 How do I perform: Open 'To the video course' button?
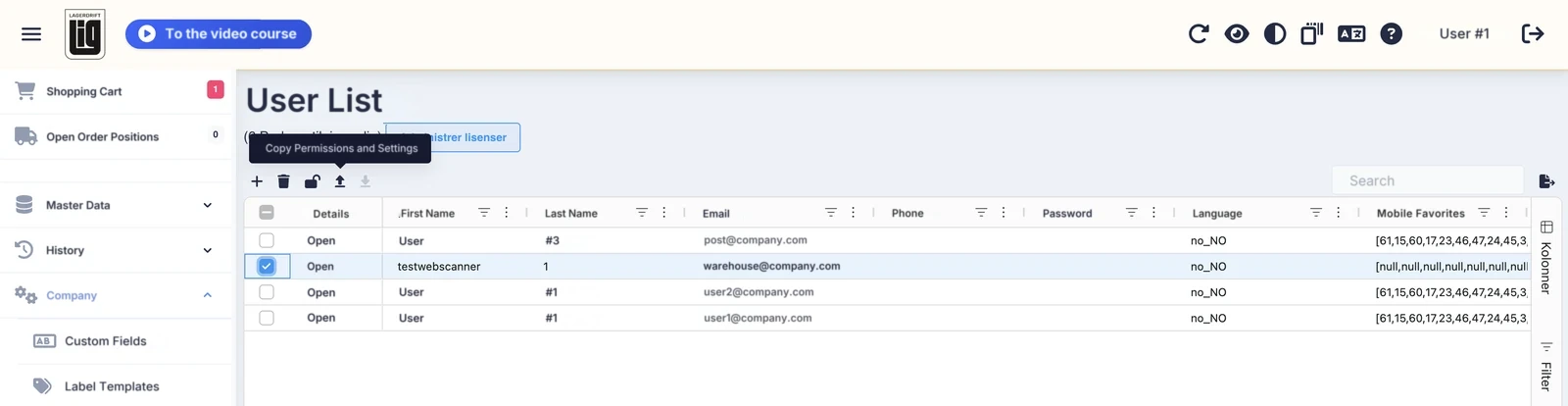pos(219,33)
